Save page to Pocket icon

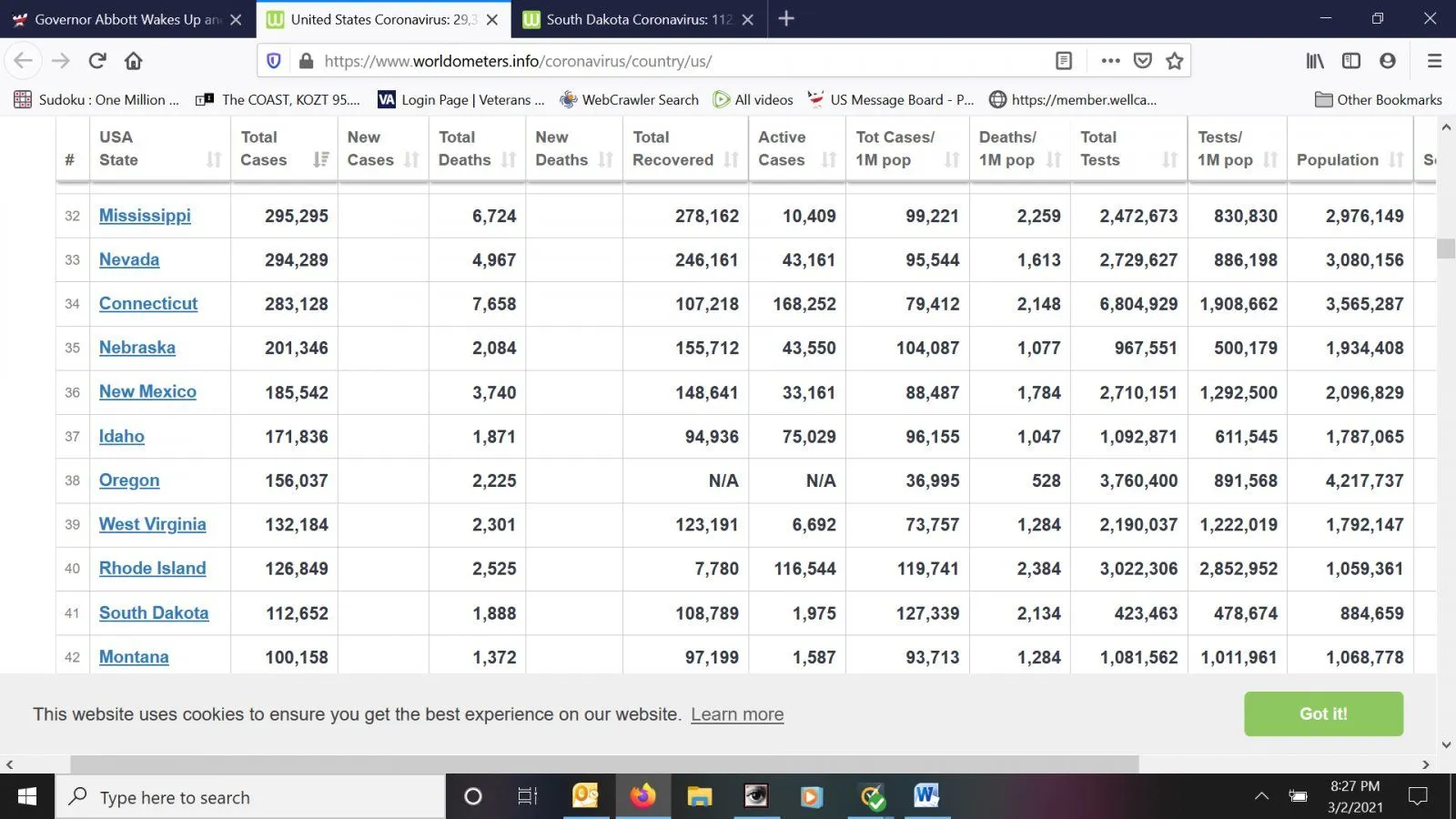tap(1143, 61)
